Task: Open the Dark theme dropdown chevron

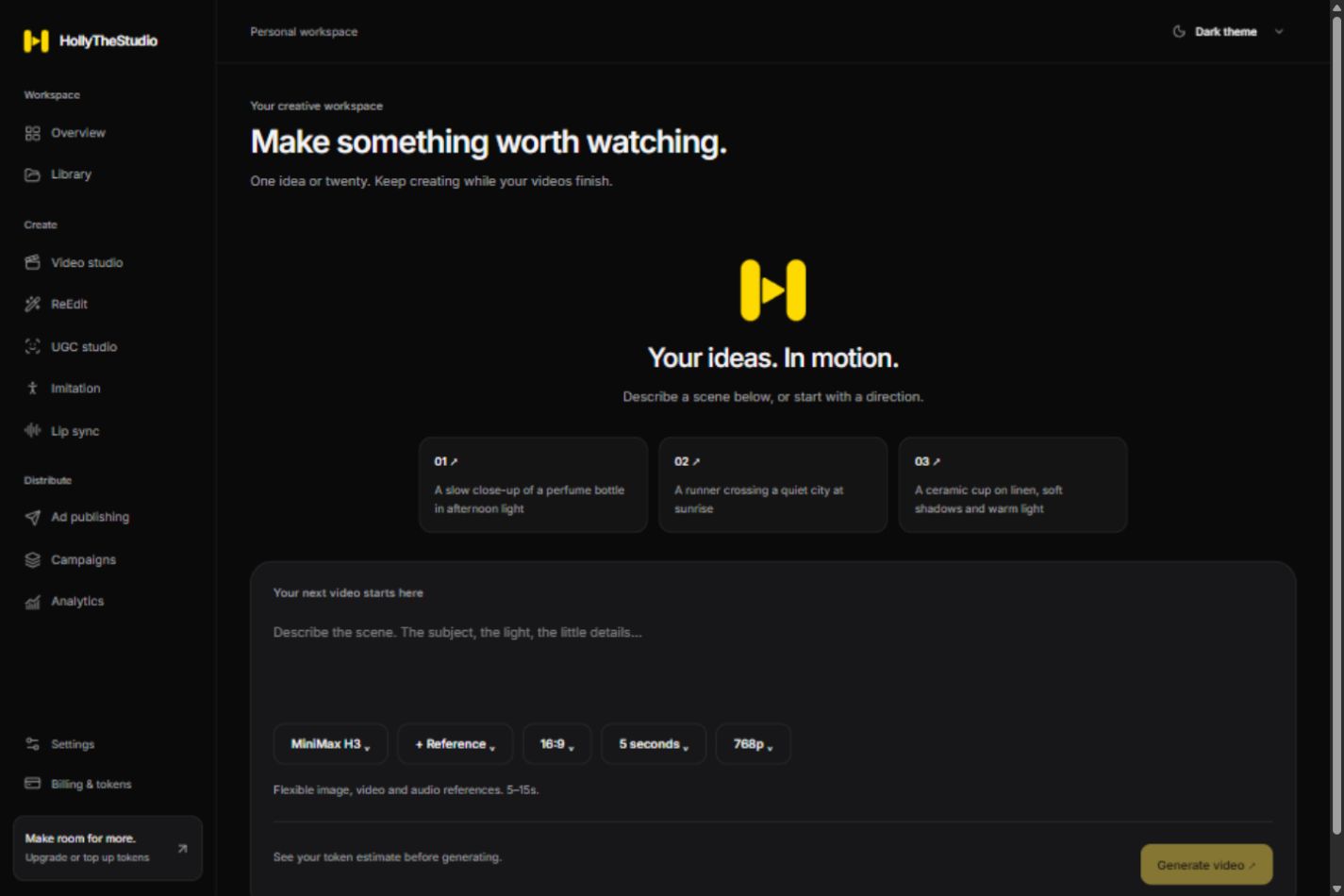Action: [1279, 31]
